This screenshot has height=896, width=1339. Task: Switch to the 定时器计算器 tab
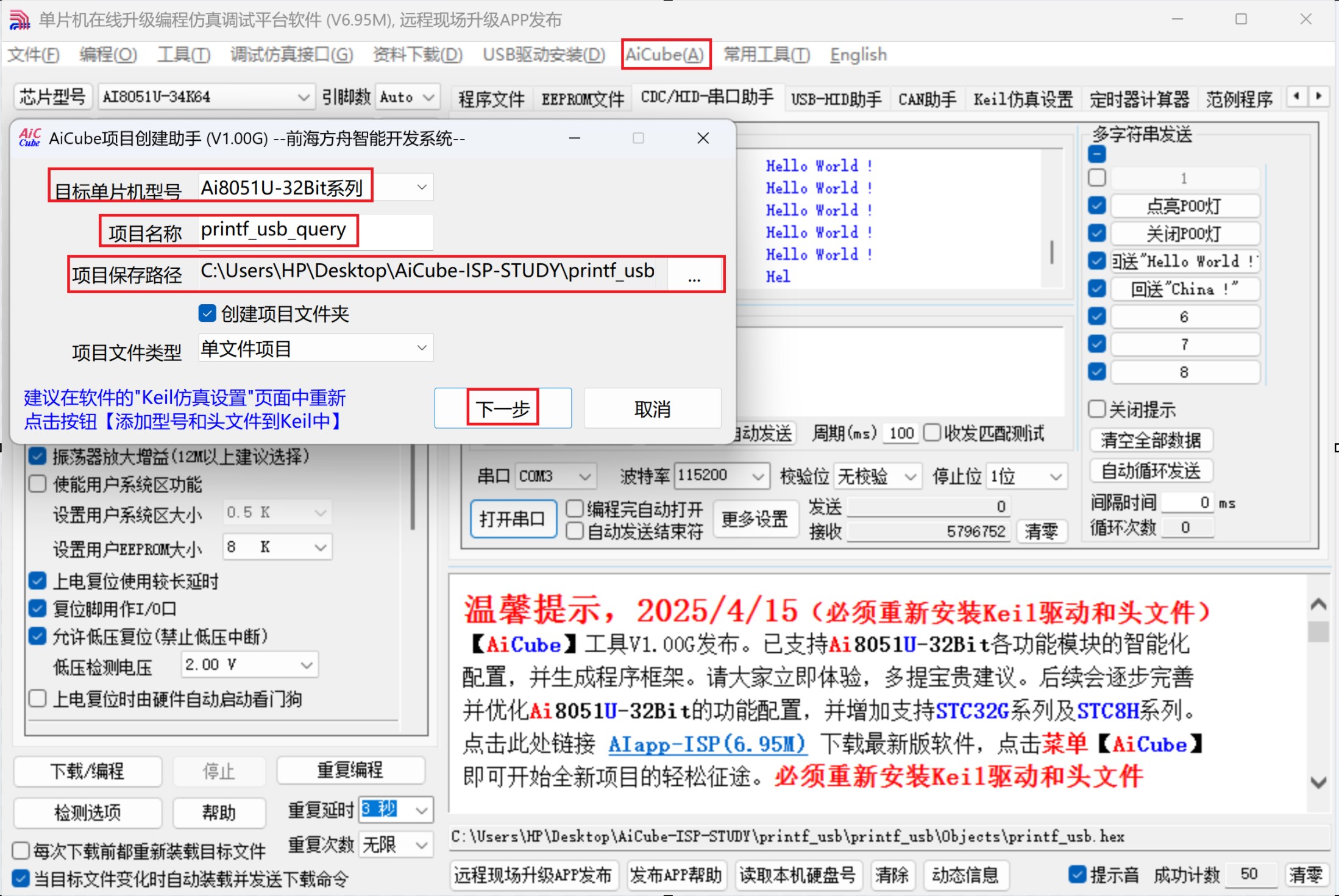pyautogui.click(x=1140, y=98)
